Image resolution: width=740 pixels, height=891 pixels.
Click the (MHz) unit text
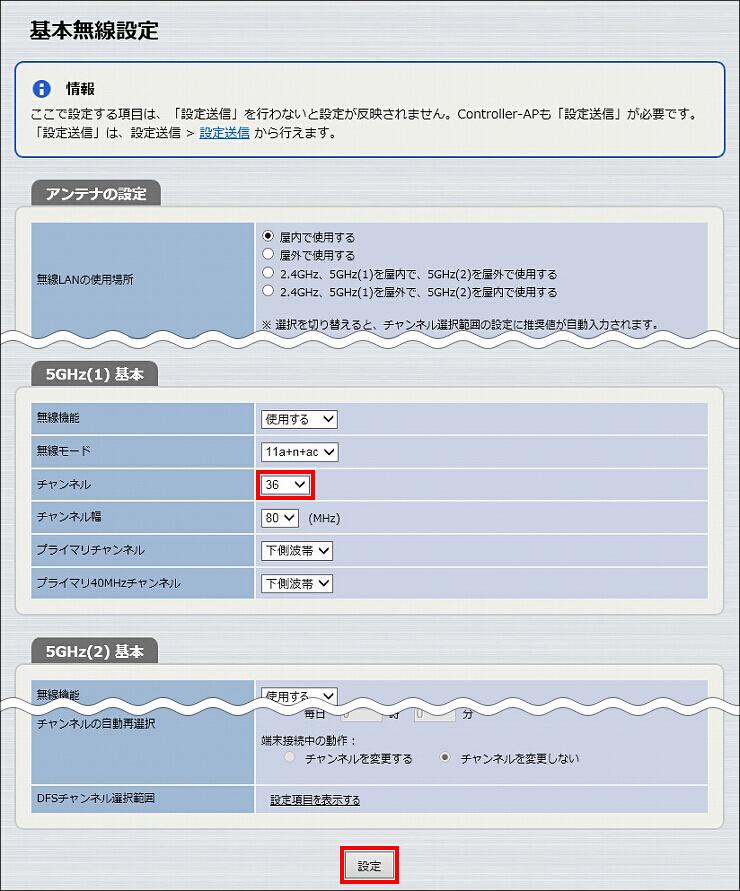[x=324, y=518]
